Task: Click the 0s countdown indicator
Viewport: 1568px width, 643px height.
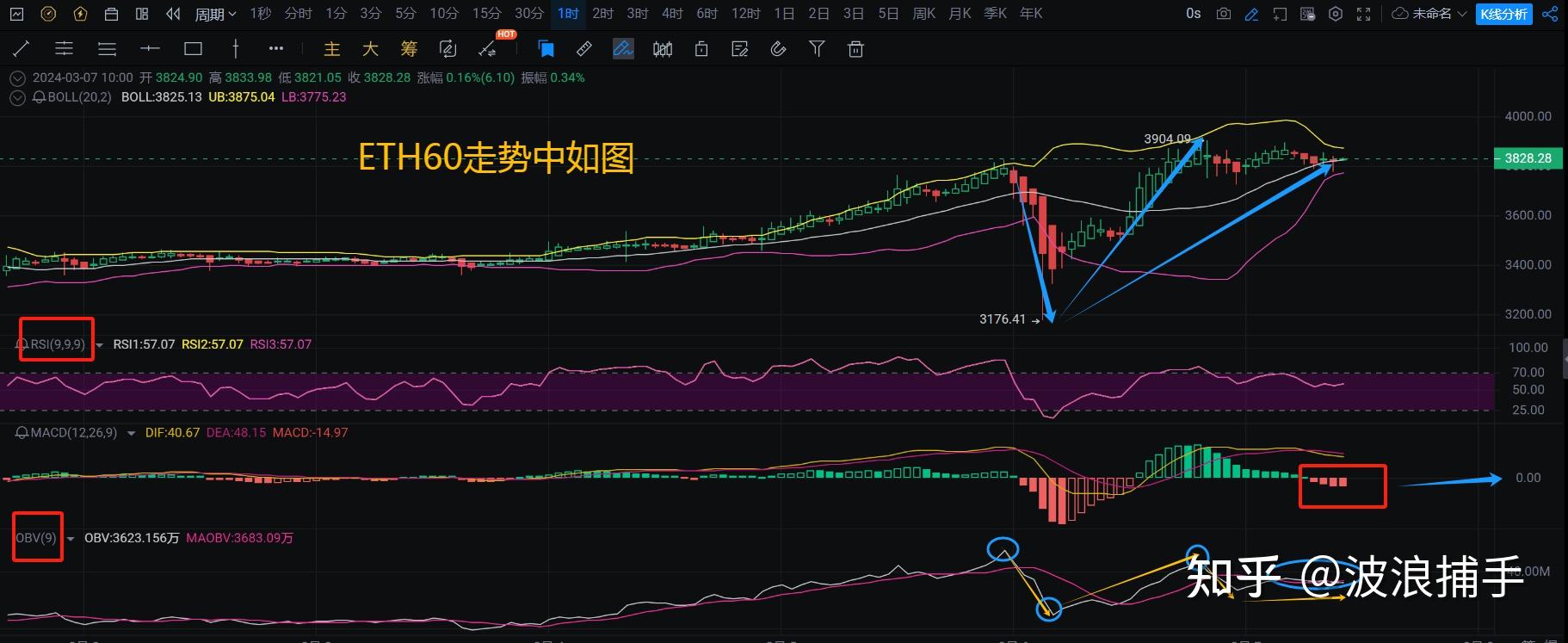Action: pyautogui.click(x=1193, y=14)
